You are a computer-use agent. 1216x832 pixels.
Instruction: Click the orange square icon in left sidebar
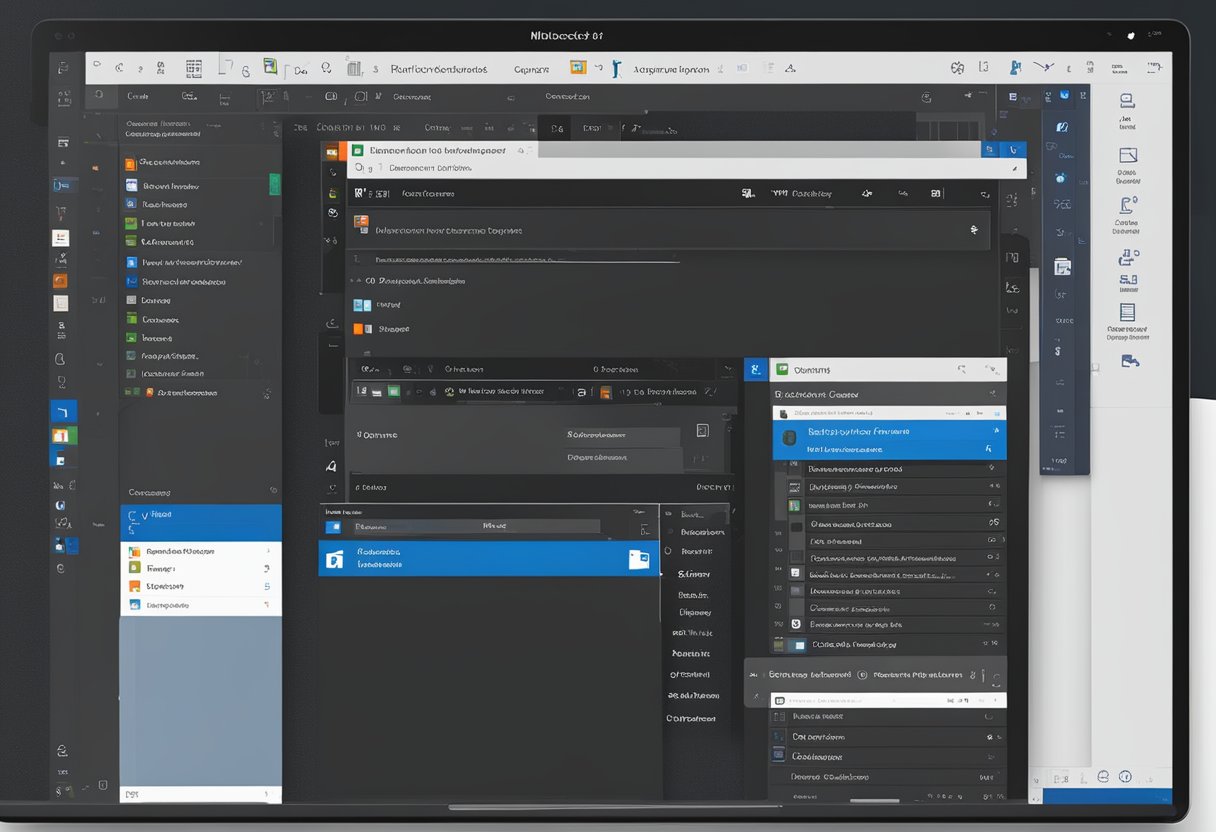60,281
